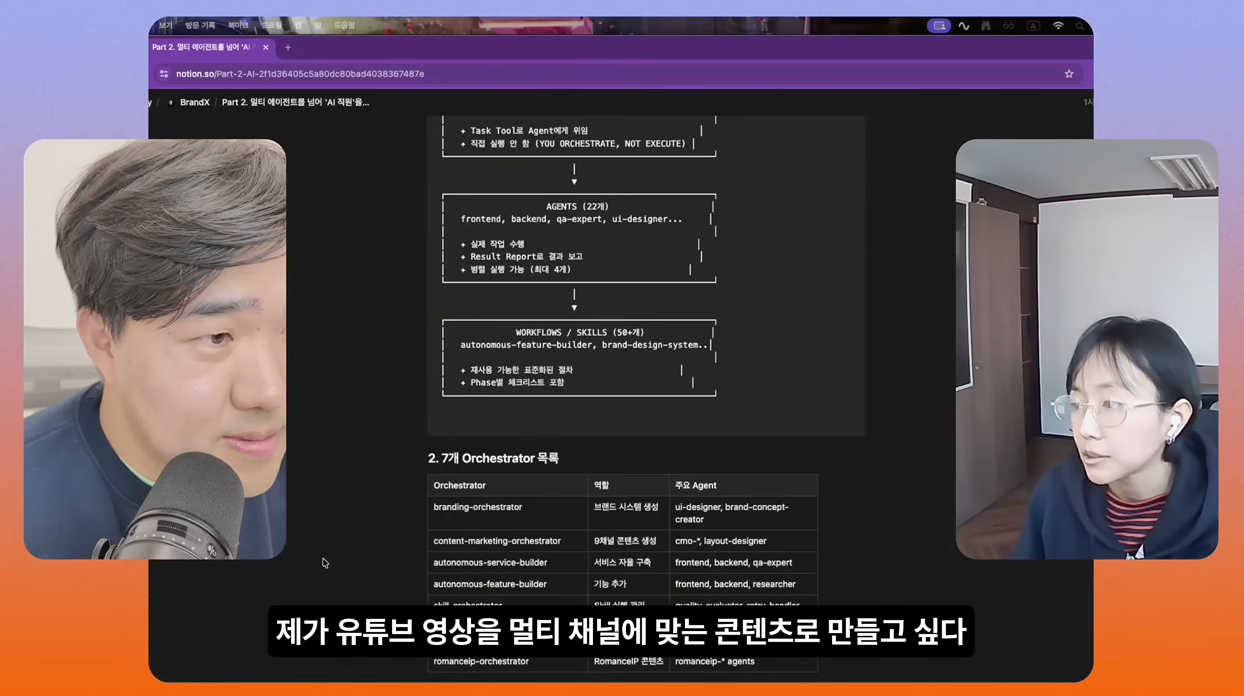Click the Notion favicon on the browser tab
1244x696 pixels.
tap(155, 47)
